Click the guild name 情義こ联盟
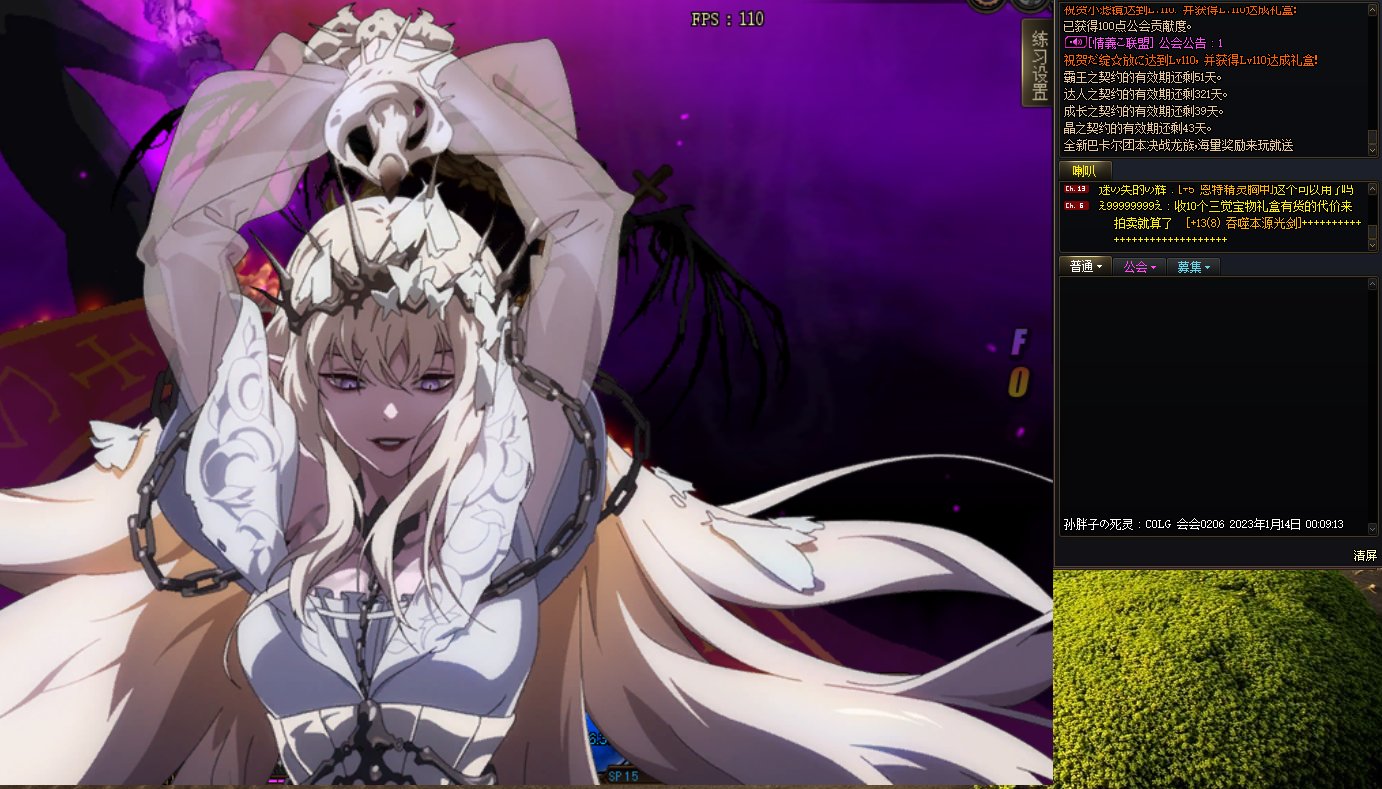This screenshot has width=1382, height=789. click(1123, 43)
